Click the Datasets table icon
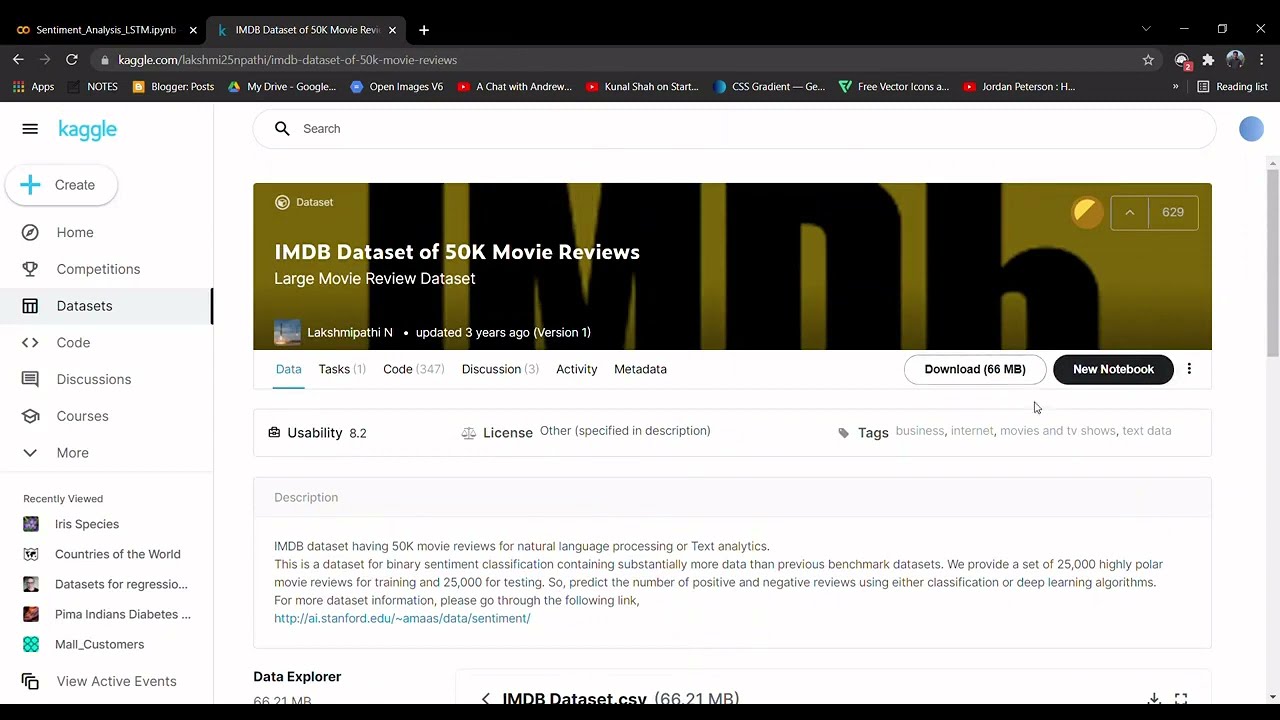This screenshot has width=1280, height=720. coord(30,306)
